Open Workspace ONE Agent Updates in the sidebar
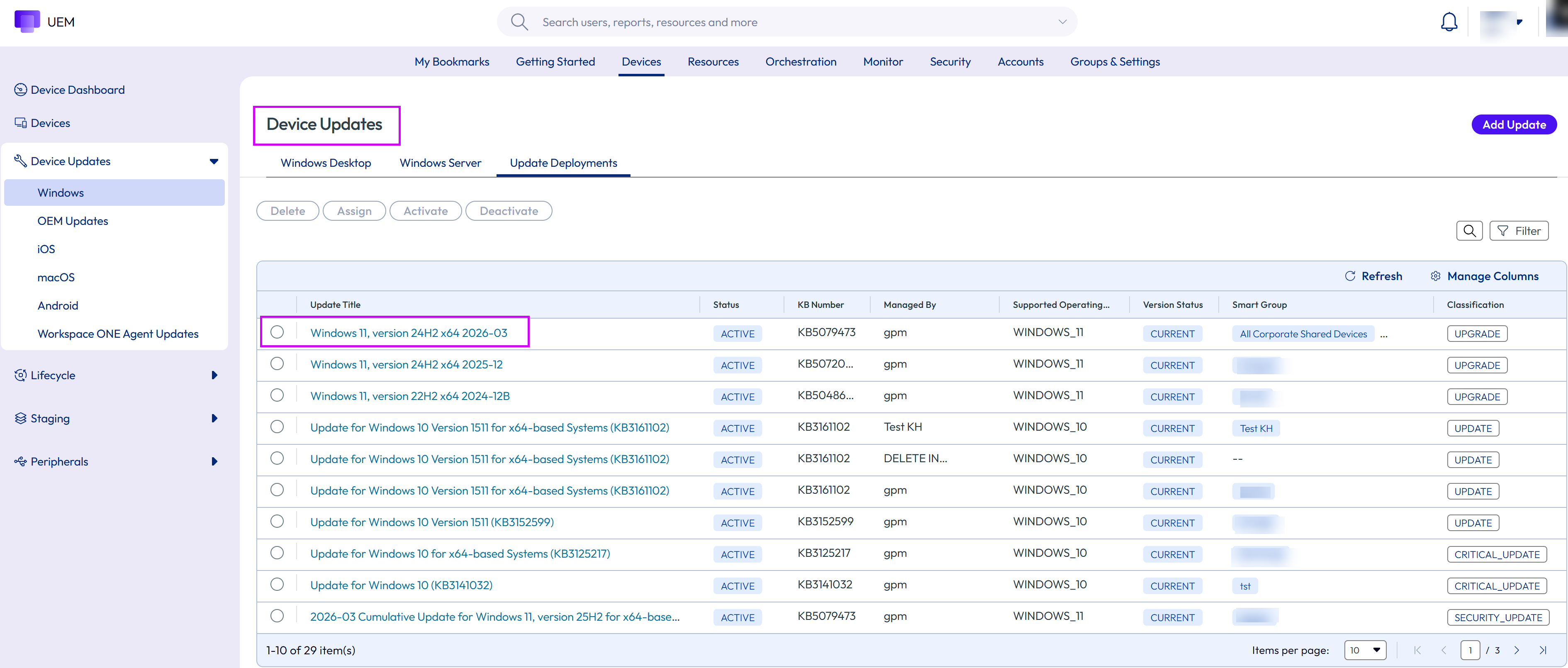The width and height of the screenshot is (1568, 668). (x=117, y=334)
